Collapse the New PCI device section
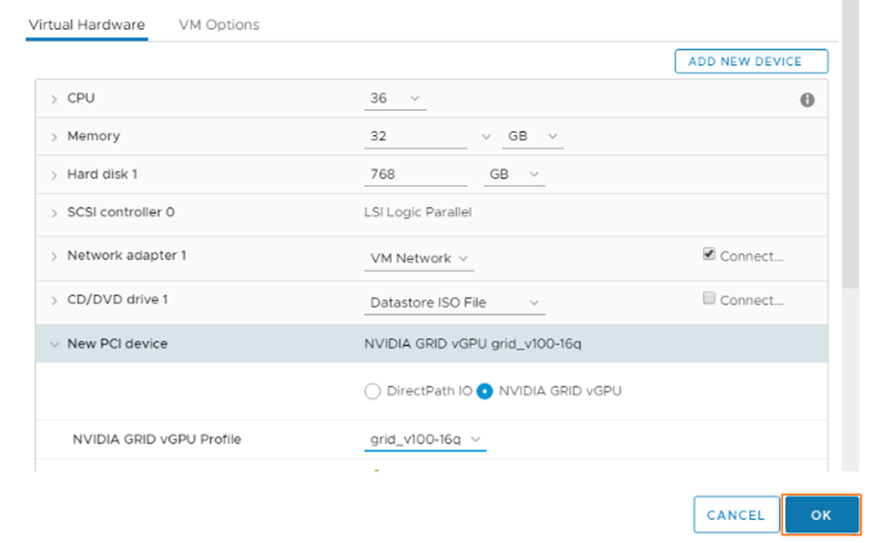Image resolution: width=873 pixels, height=543 pixels. [54, 344]
